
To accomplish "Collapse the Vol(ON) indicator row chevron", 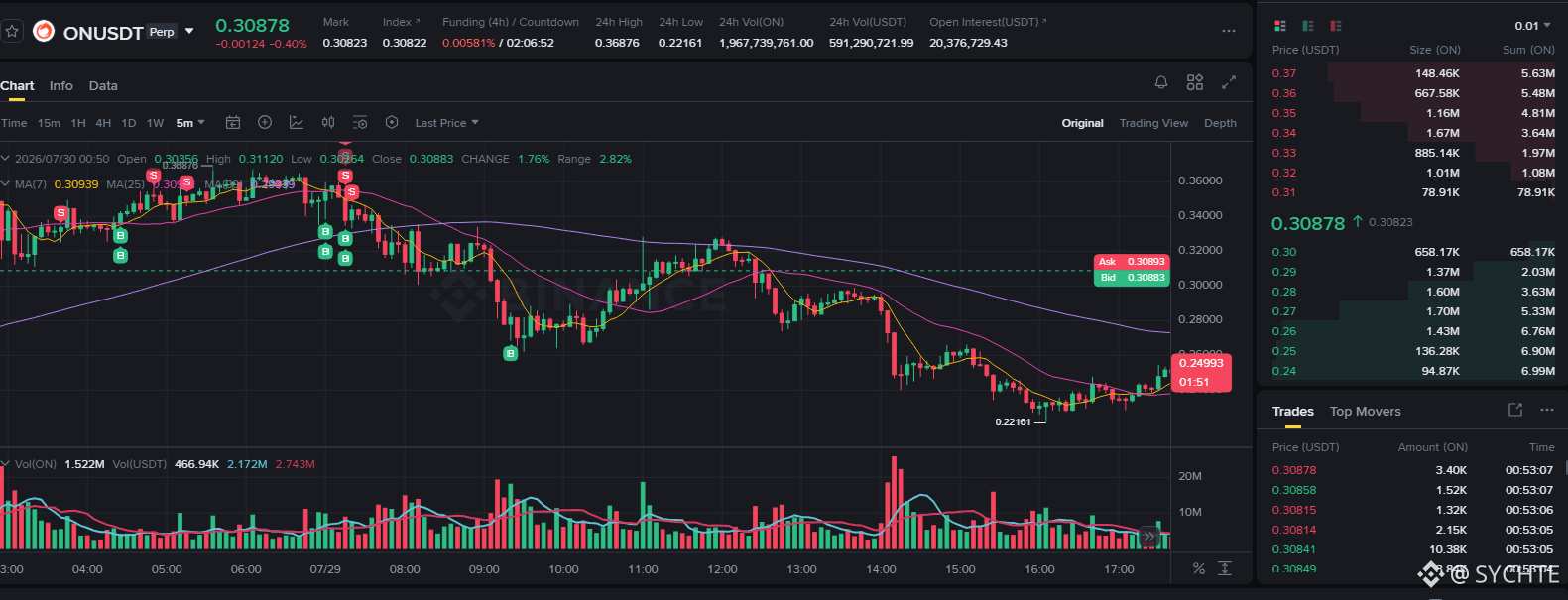I will (x=6, y=463).
